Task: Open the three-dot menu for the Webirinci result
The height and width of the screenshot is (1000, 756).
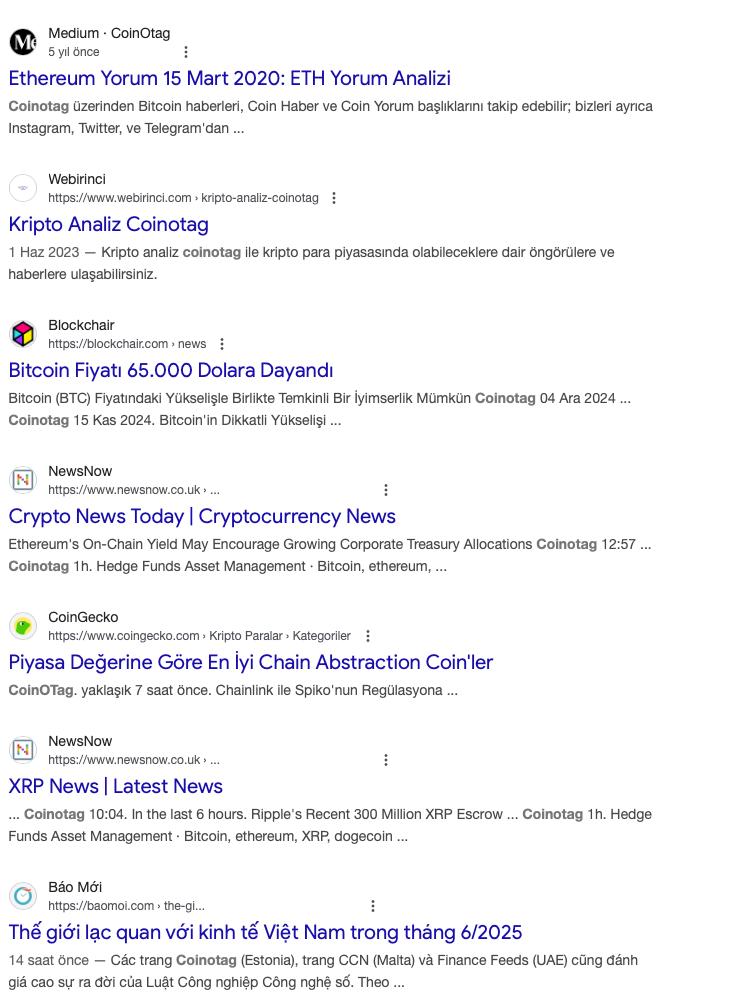Action: [334, 198]
